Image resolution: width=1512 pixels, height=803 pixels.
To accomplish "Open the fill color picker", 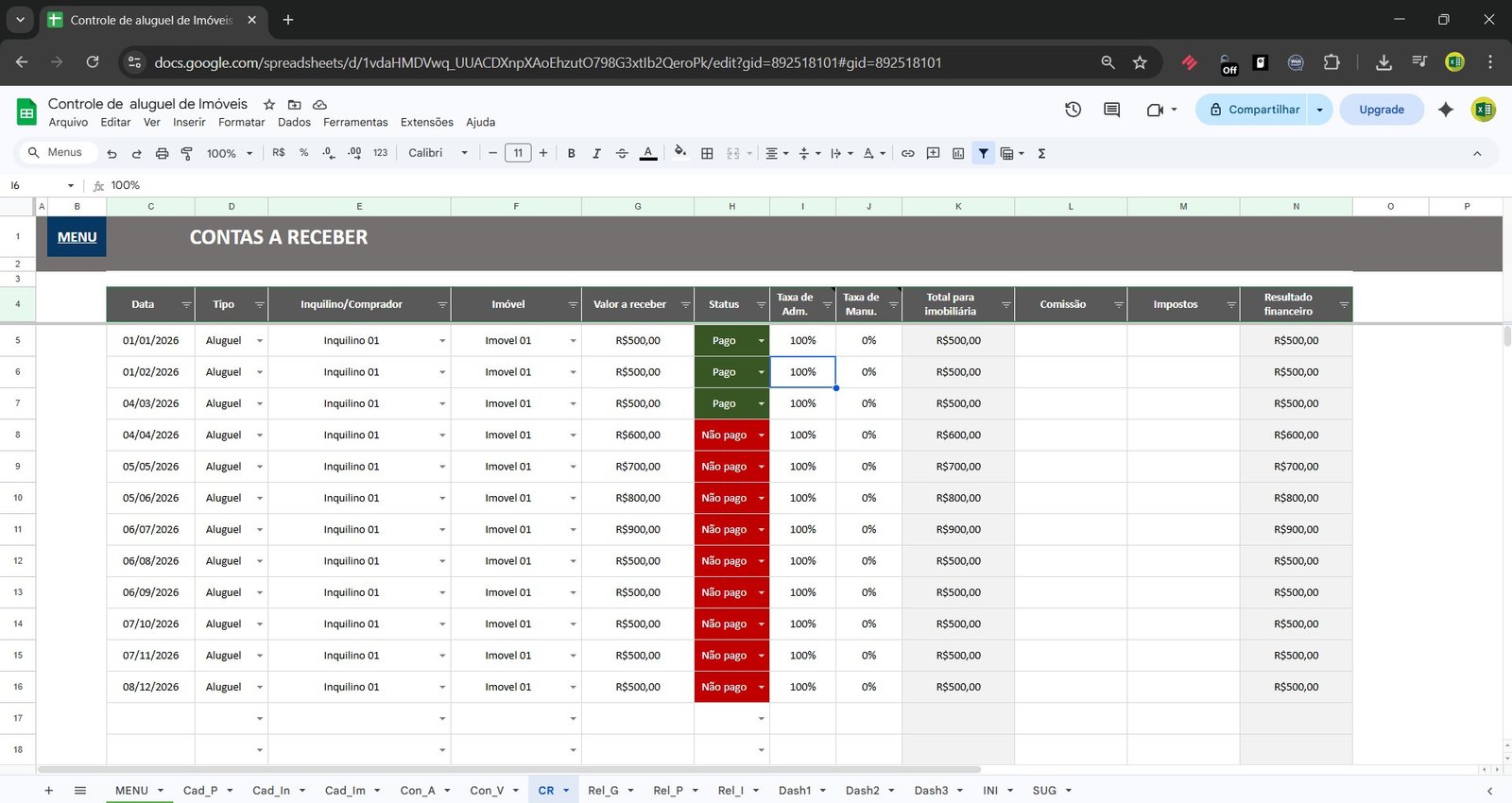I will (x=680, y=153).
